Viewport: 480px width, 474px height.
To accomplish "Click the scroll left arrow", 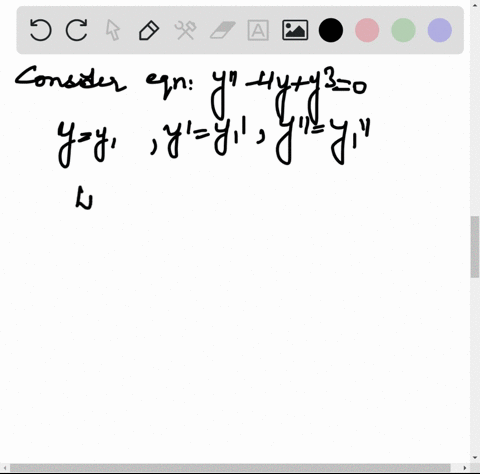I will pyautogui.click(x=4, y=468).
